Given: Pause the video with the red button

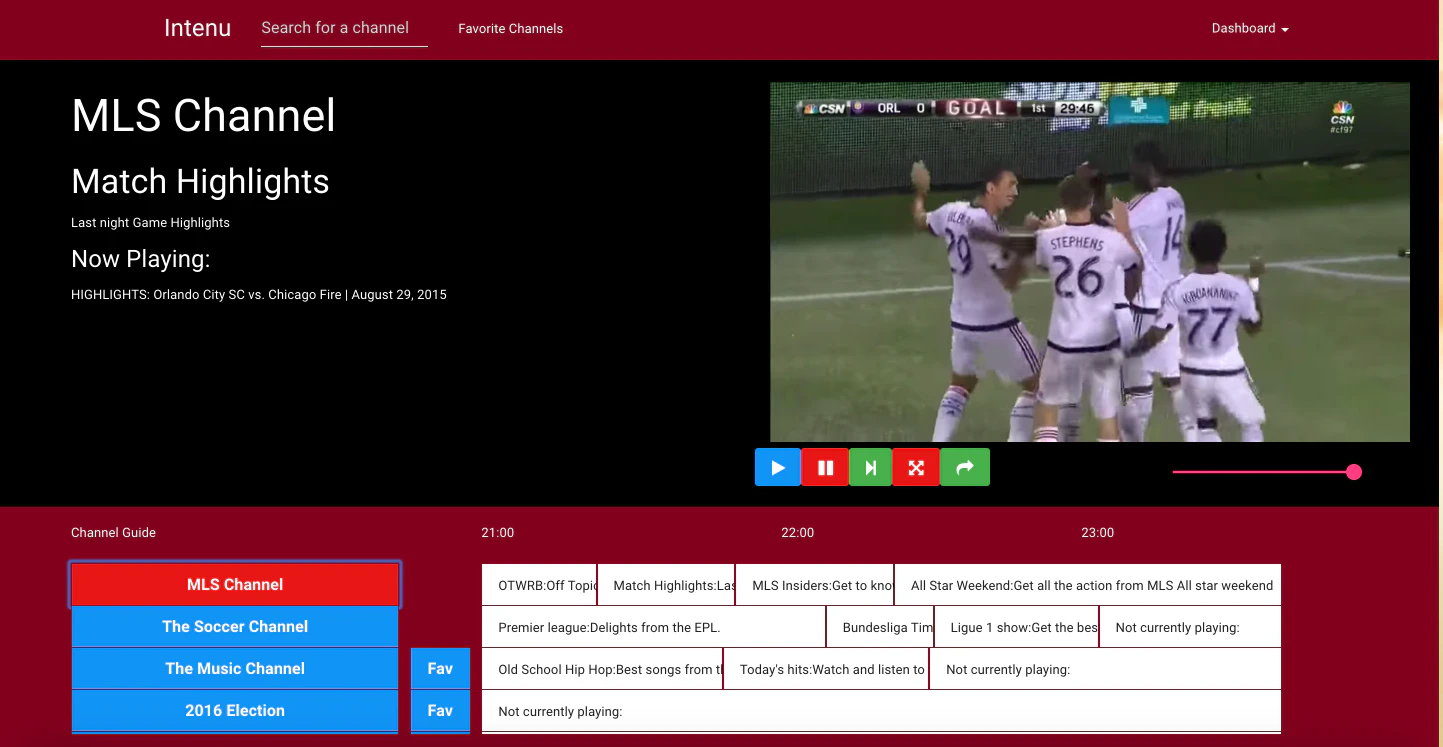Looking at the screenshot, I should 825,467.
